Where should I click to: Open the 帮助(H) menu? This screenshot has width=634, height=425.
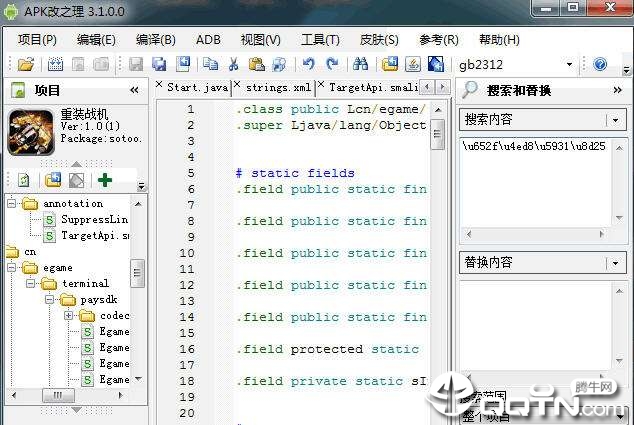tap(499, 40)
